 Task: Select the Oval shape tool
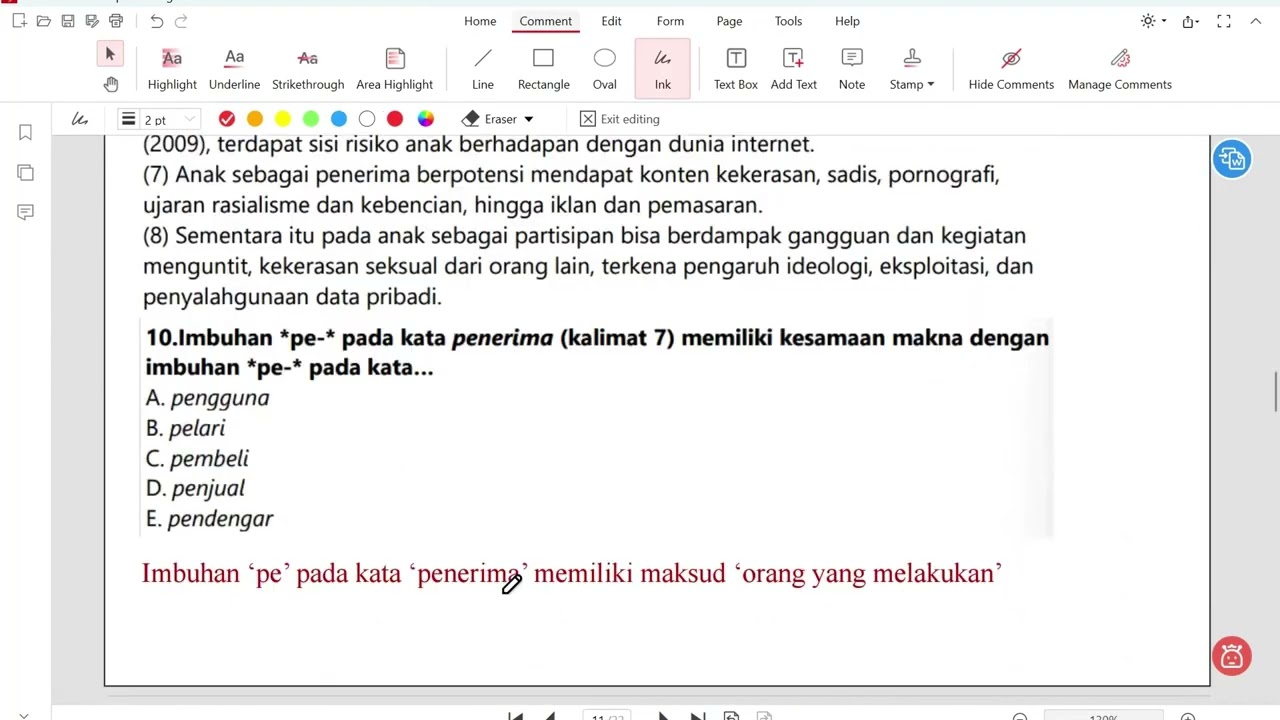click(x=605, y=70)
